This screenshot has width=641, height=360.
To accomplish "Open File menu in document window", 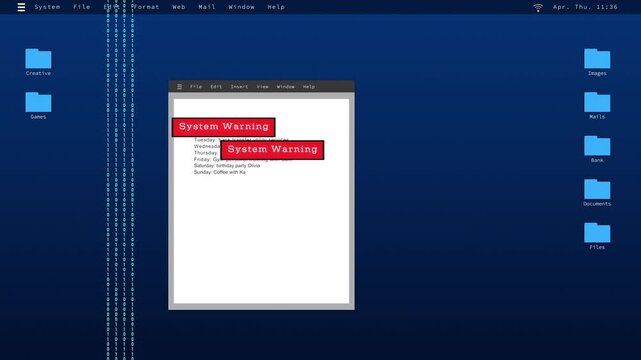I will click(196, 87).
